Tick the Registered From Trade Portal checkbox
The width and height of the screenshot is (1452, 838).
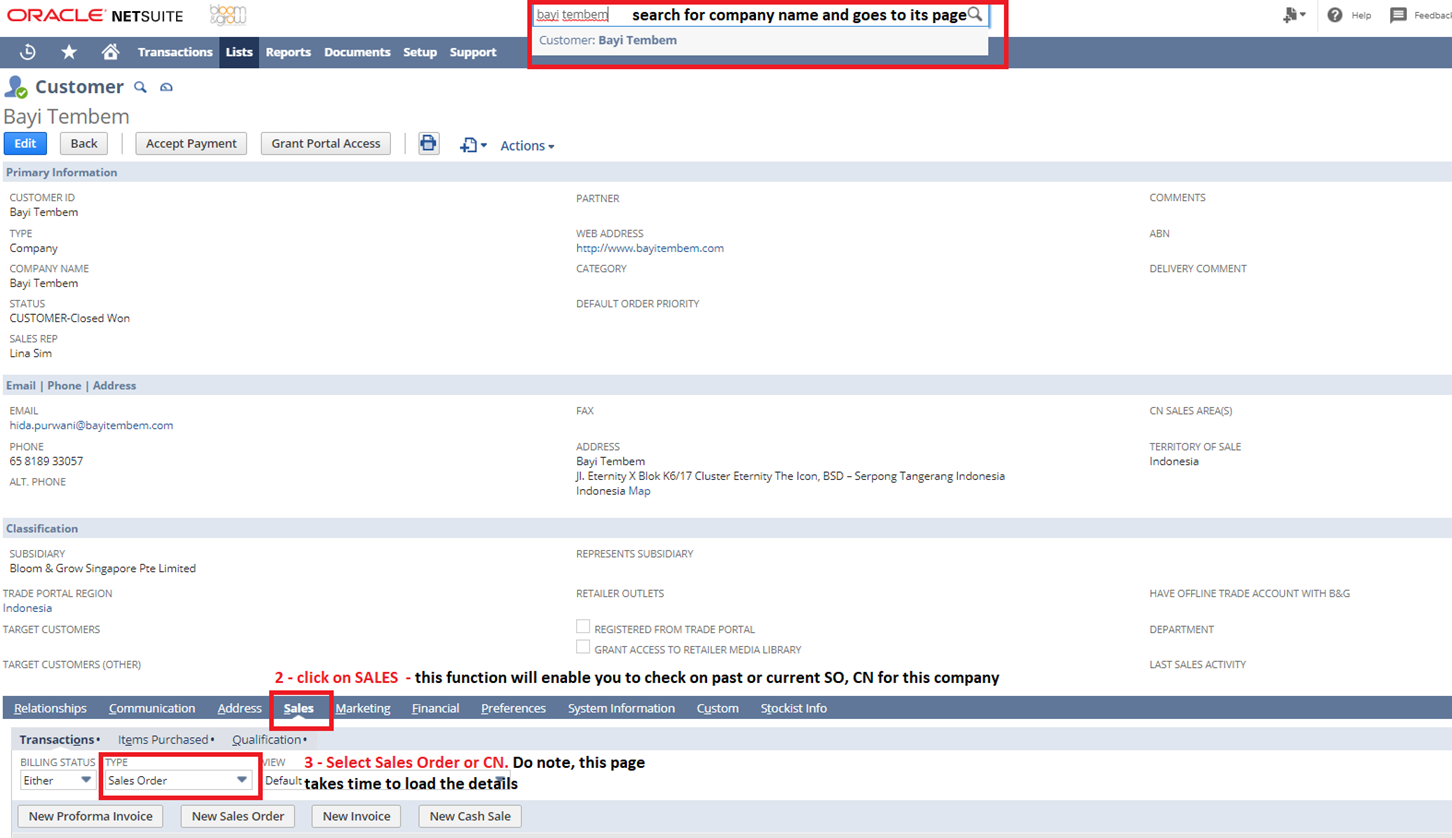(x=583, y=627)
